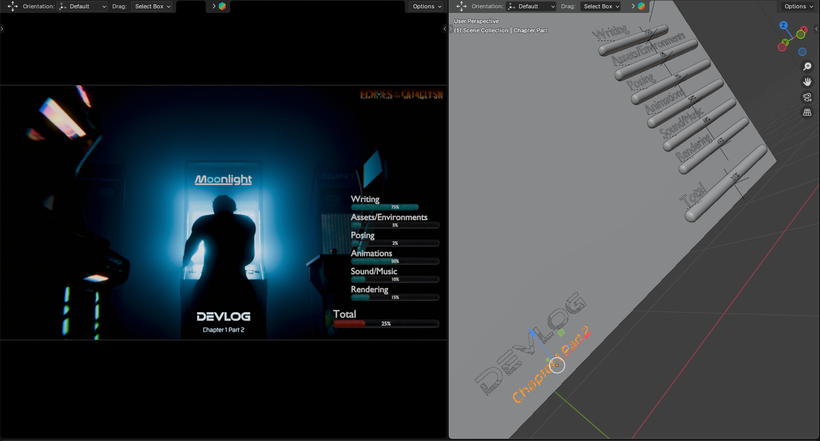Viewport: 820px width, 441px height.
Task: Click the Animations 50% progress bar in render
Action: click(x=395, y=261)
